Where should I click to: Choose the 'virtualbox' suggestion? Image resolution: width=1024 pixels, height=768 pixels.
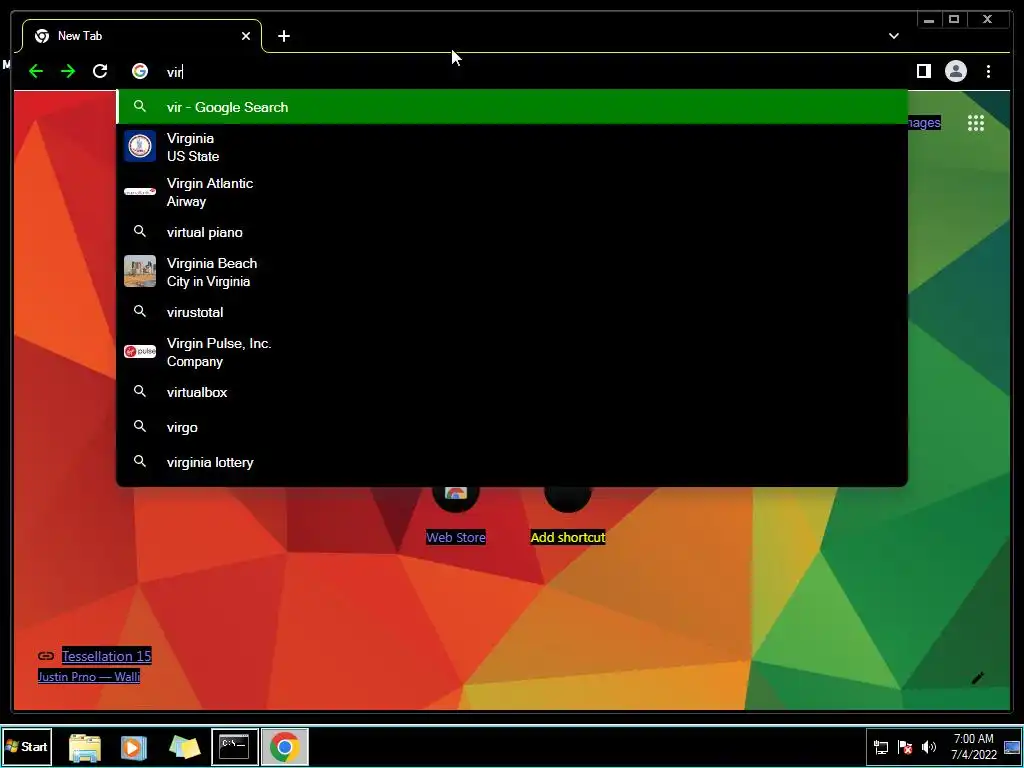[512, 392]
